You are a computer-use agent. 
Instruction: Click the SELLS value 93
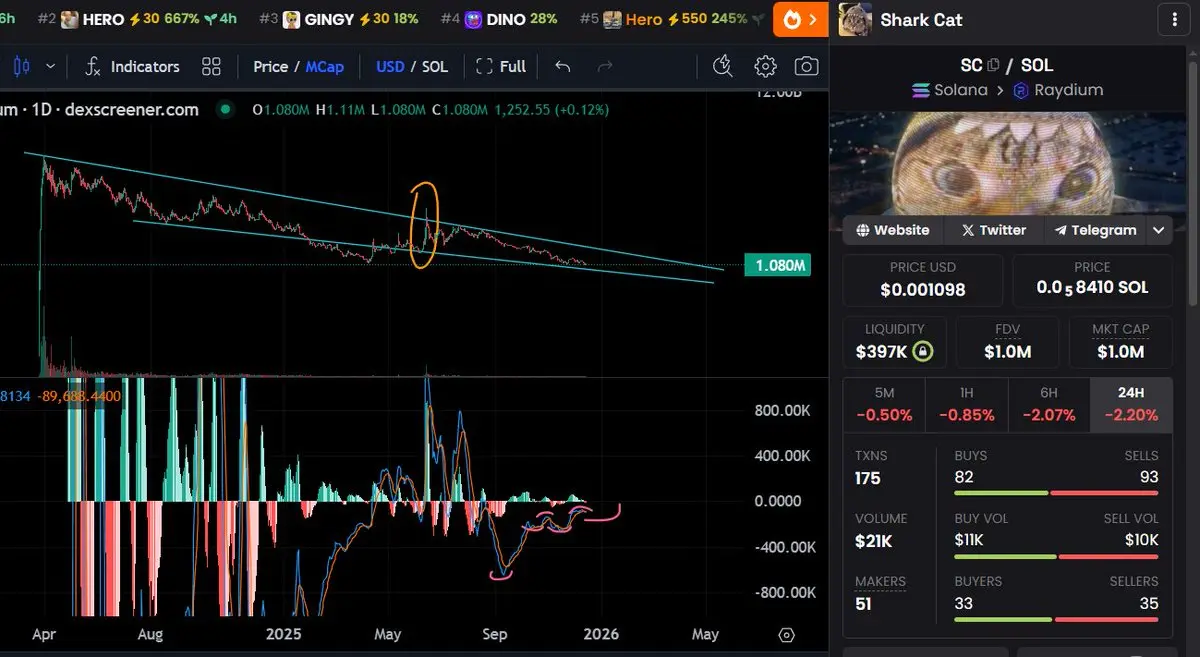(x=1149, y=477)
